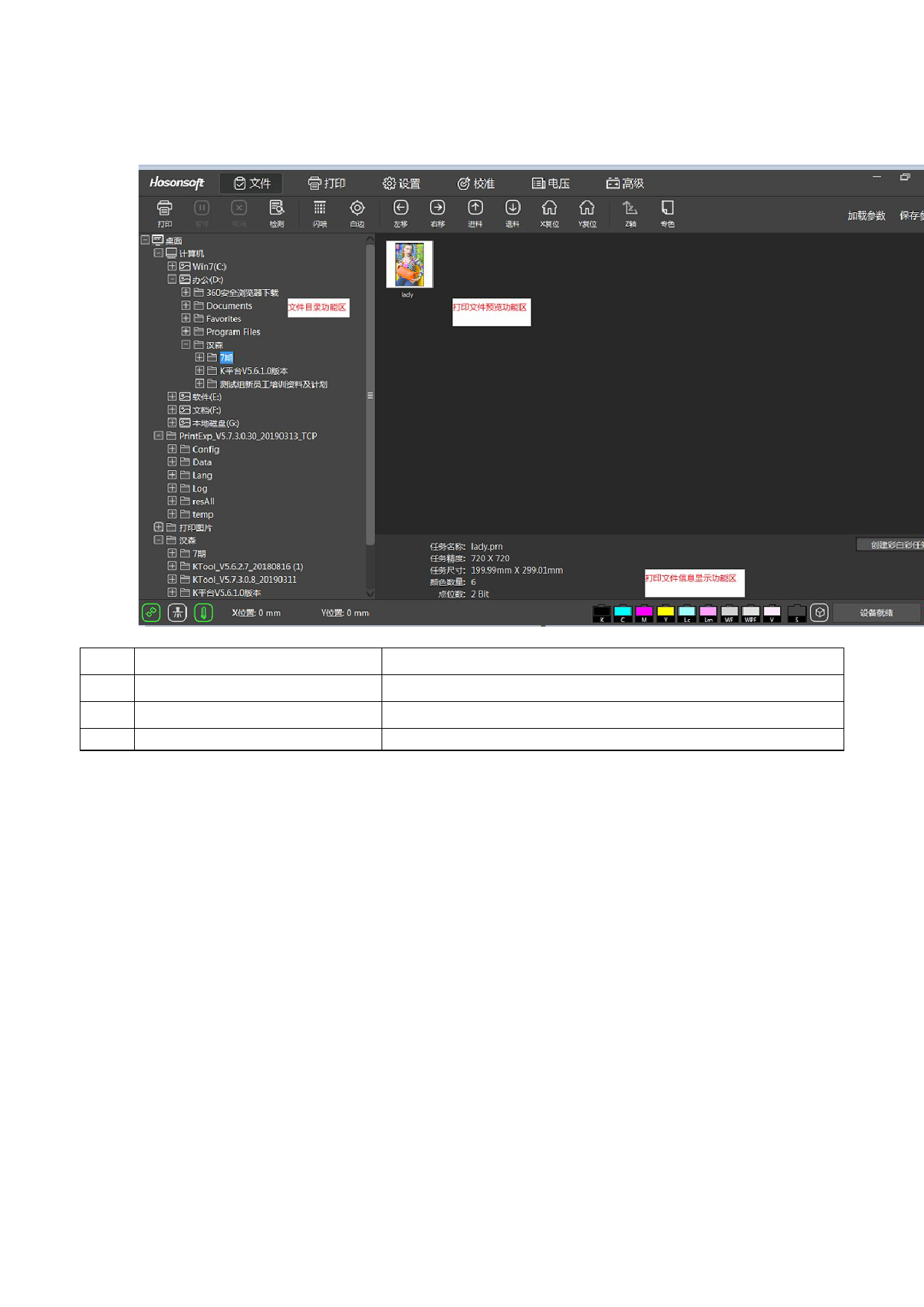Collapse the PrintExp_V5.7.3.0.30_20190313_TCP folder
The width and height of the screenshot is (924, 1307).
[159, 436]
